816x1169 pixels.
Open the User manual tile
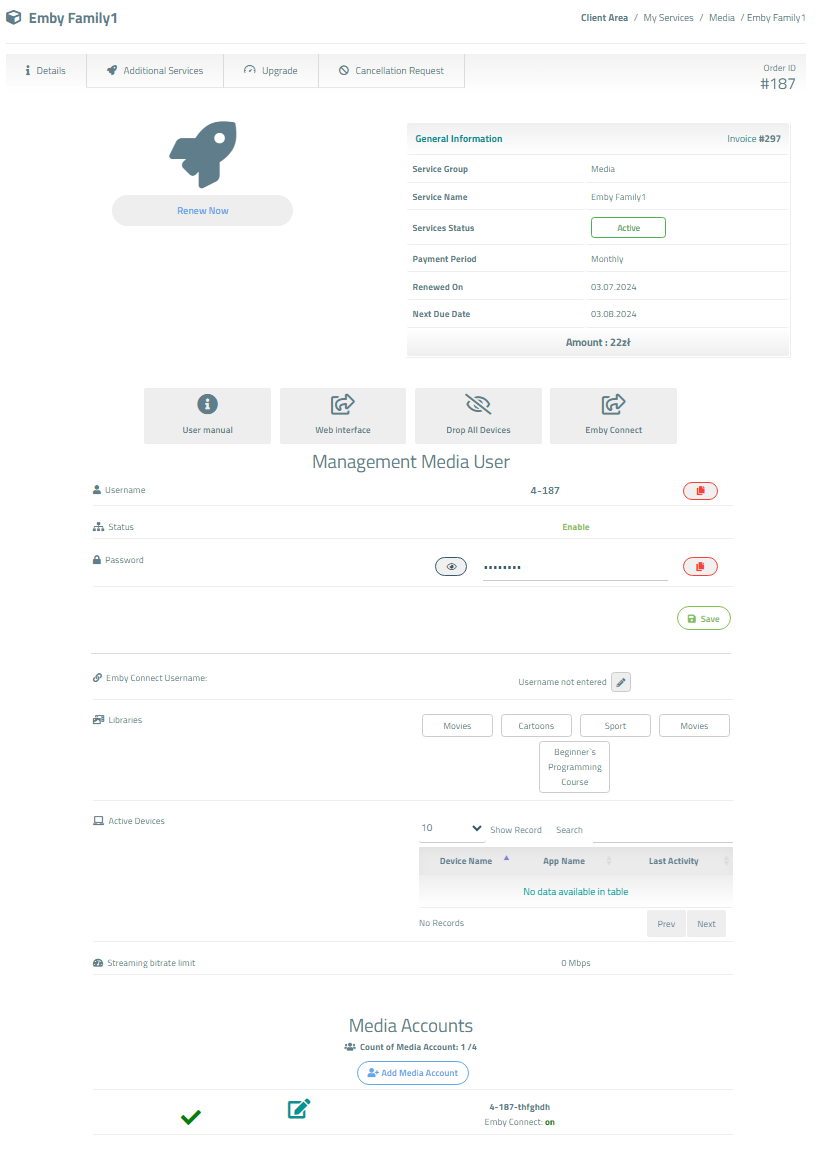(207, 416)
